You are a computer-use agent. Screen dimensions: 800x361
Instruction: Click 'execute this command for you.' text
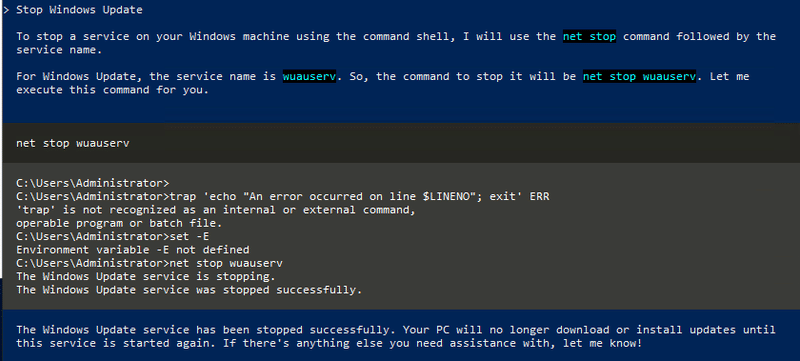112,90
